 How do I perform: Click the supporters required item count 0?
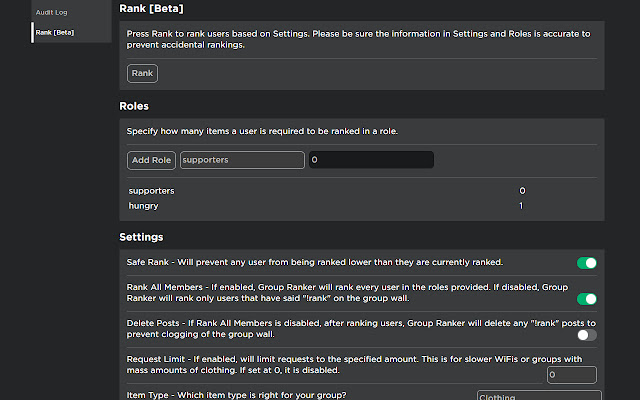(522, 191)
